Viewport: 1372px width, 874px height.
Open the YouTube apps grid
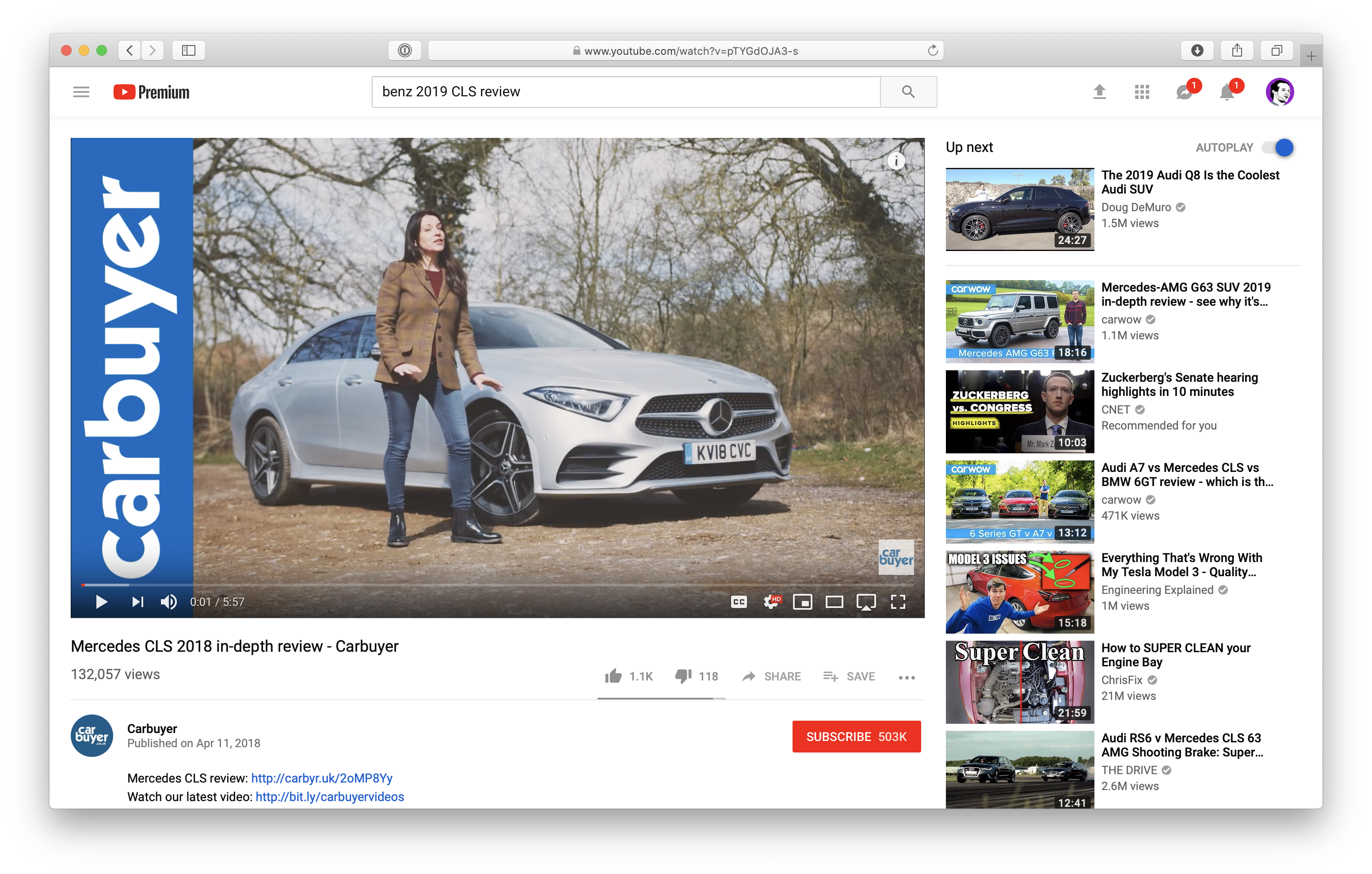tap(1142, 92)
